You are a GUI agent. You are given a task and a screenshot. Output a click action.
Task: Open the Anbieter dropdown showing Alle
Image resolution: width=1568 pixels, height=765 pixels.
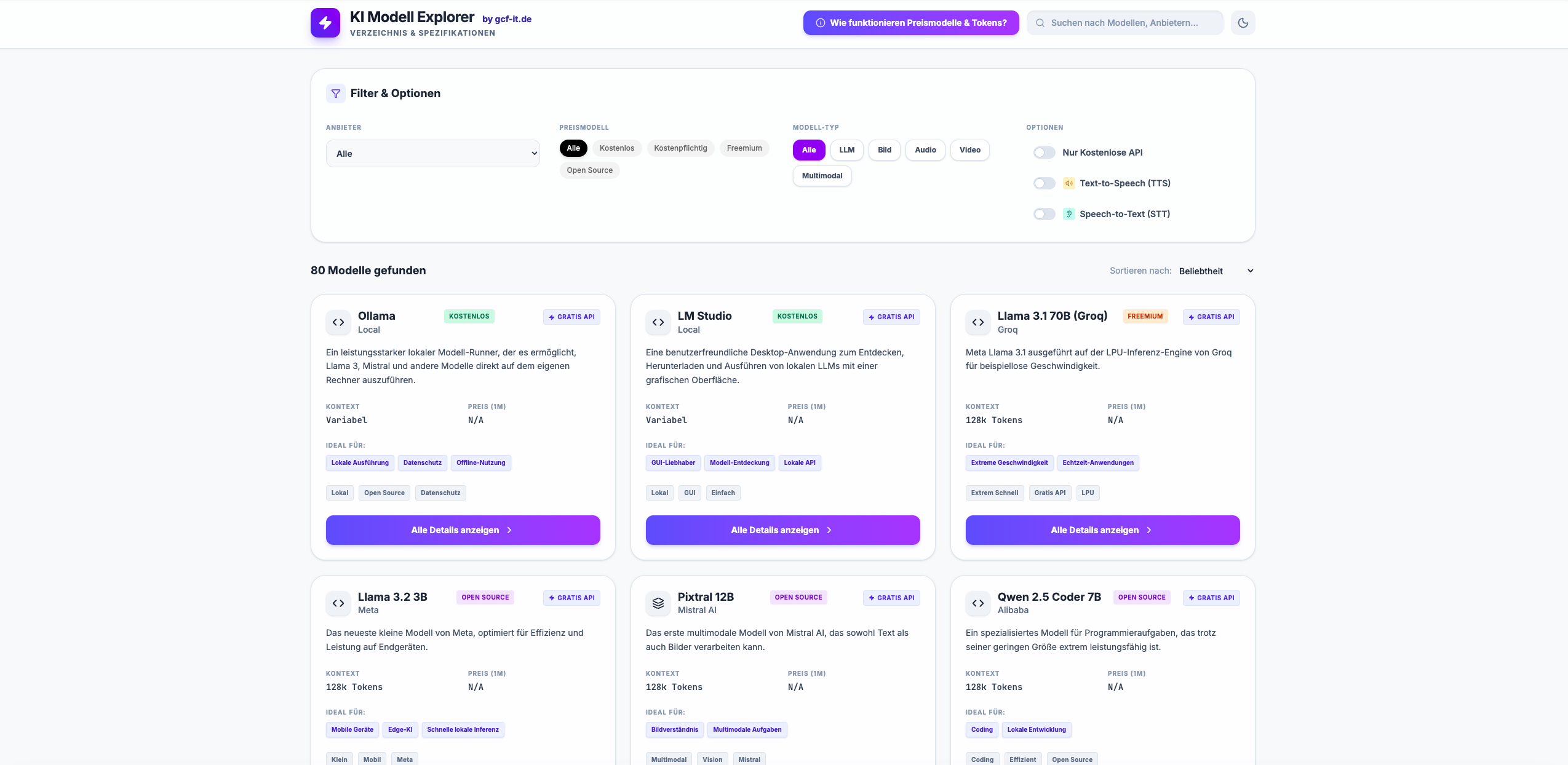click(433, 154)
